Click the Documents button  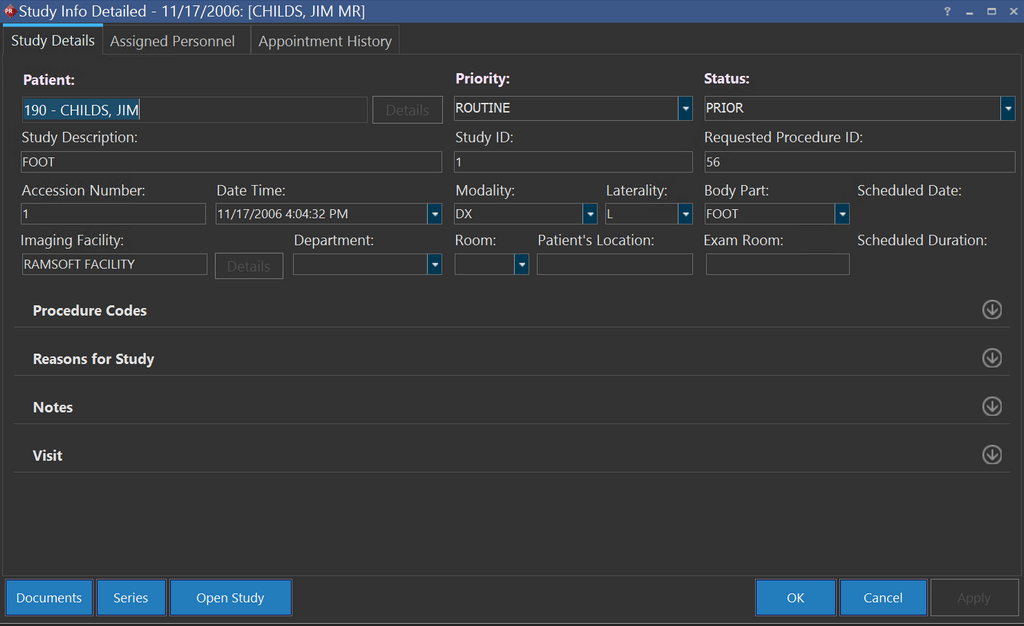pos(49,598)
